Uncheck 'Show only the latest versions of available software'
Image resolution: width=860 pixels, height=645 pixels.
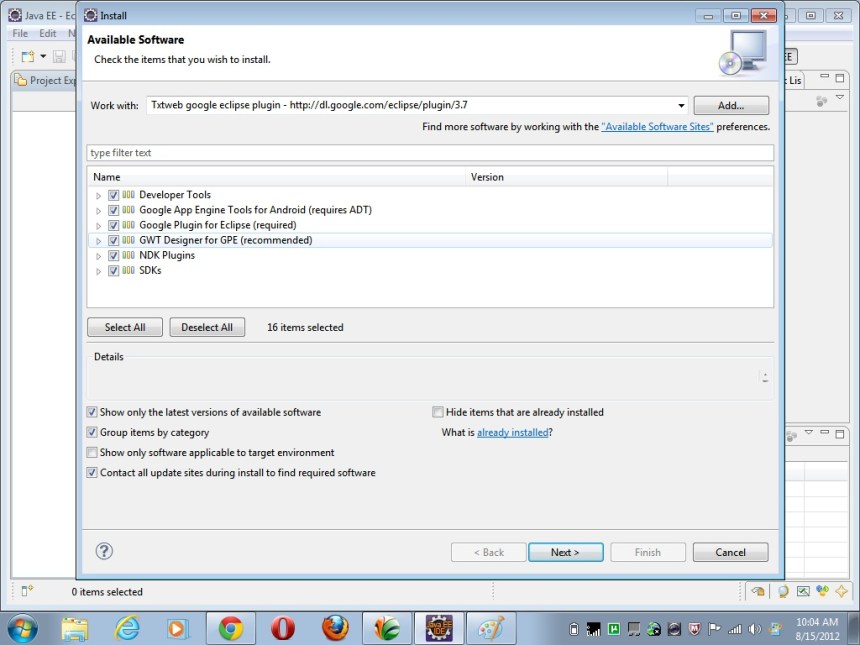(91, 412)
